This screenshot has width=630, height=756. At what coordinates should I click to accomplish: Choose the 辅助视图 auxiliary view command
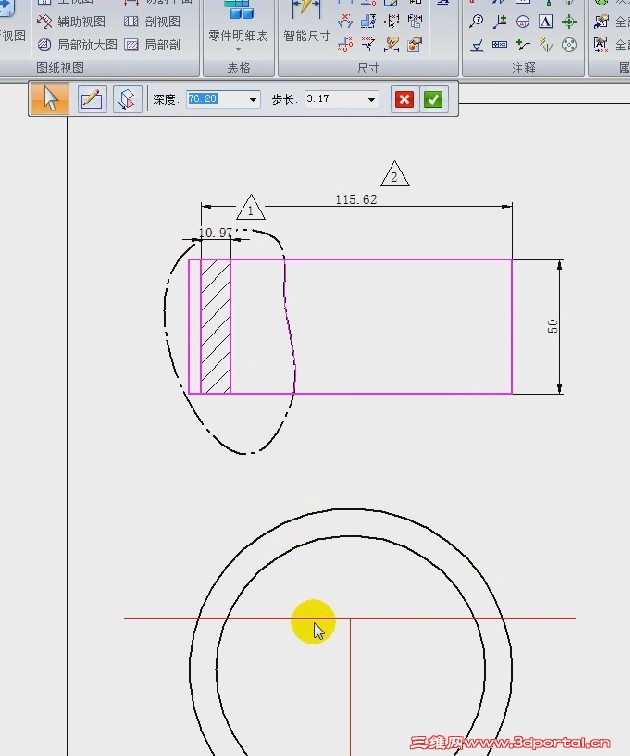tap(71, 22)
